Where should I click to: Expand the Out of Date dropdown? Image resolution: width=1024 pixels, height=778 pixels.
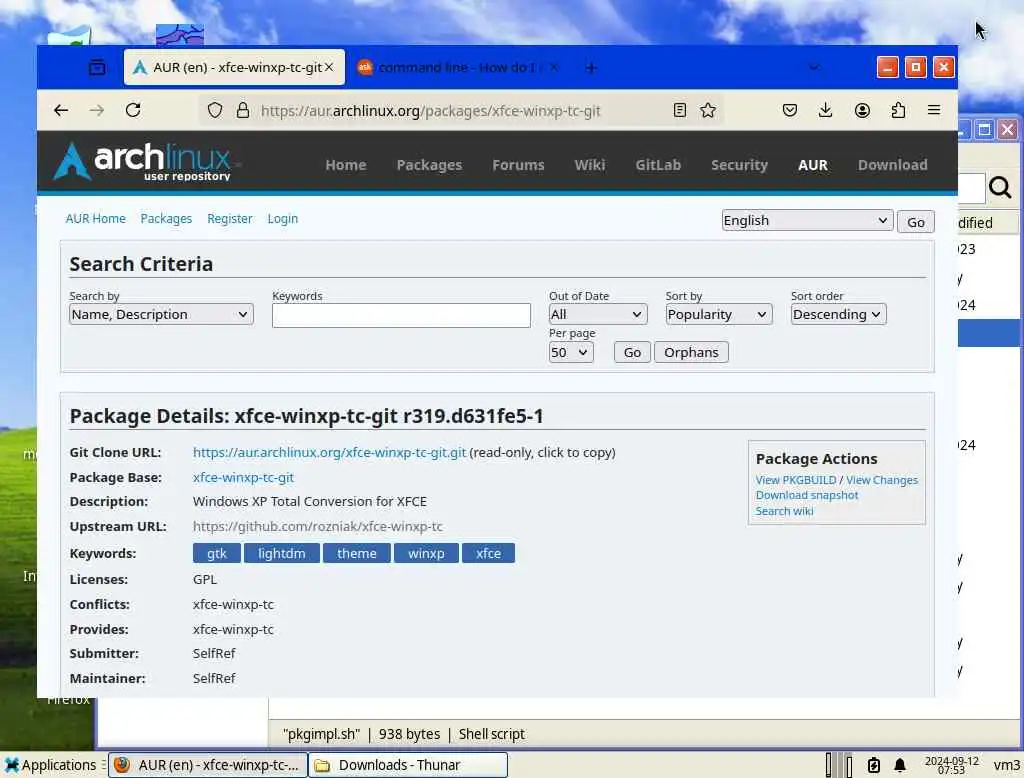coord(597,314)
